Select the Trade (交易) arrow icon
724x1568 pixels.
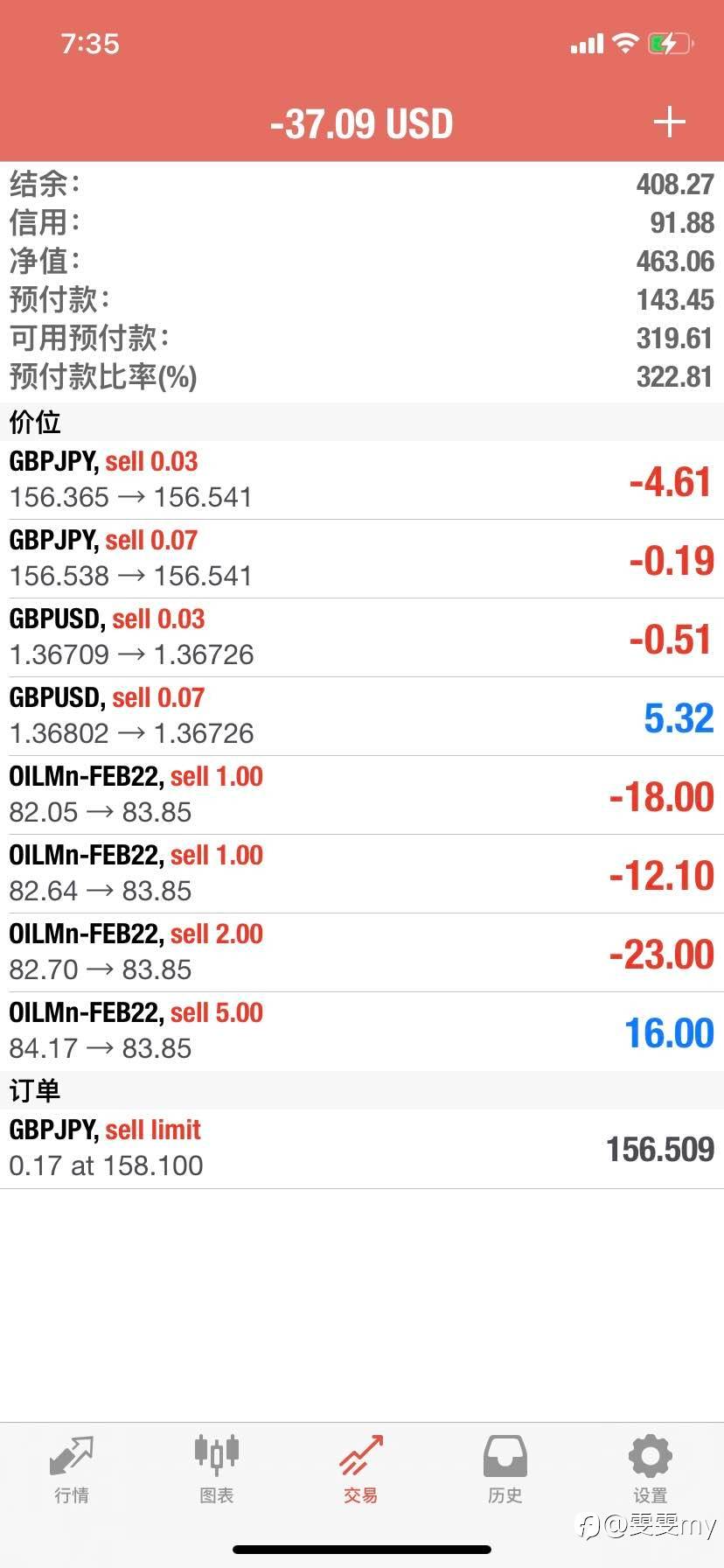361,1456
